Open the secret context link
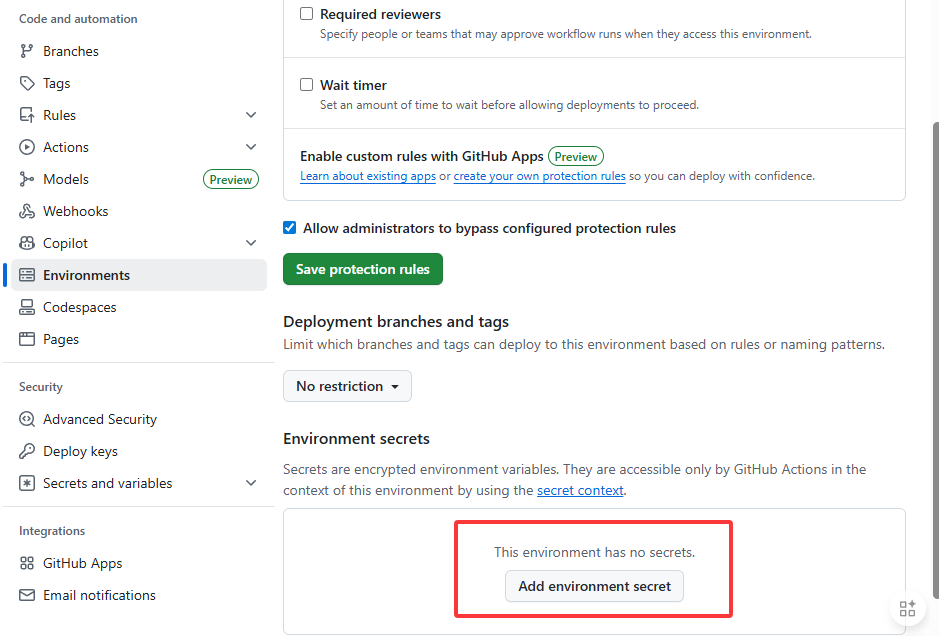Image resolution: width=939 pixels, height=636 pixels. click(580, 490)
